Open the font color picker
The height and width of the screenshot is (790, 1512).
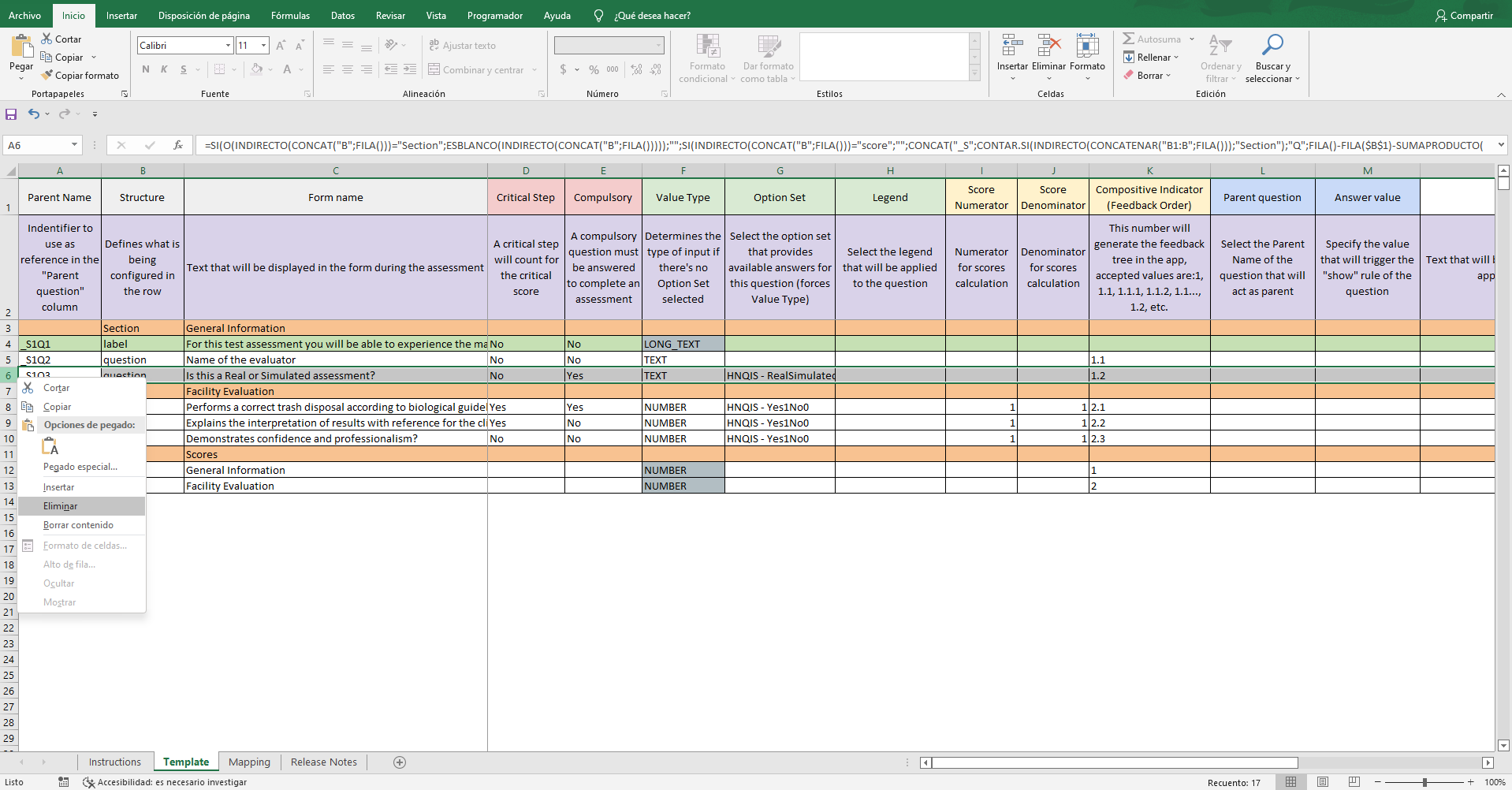pyautogui.click(x=301, y=69)
